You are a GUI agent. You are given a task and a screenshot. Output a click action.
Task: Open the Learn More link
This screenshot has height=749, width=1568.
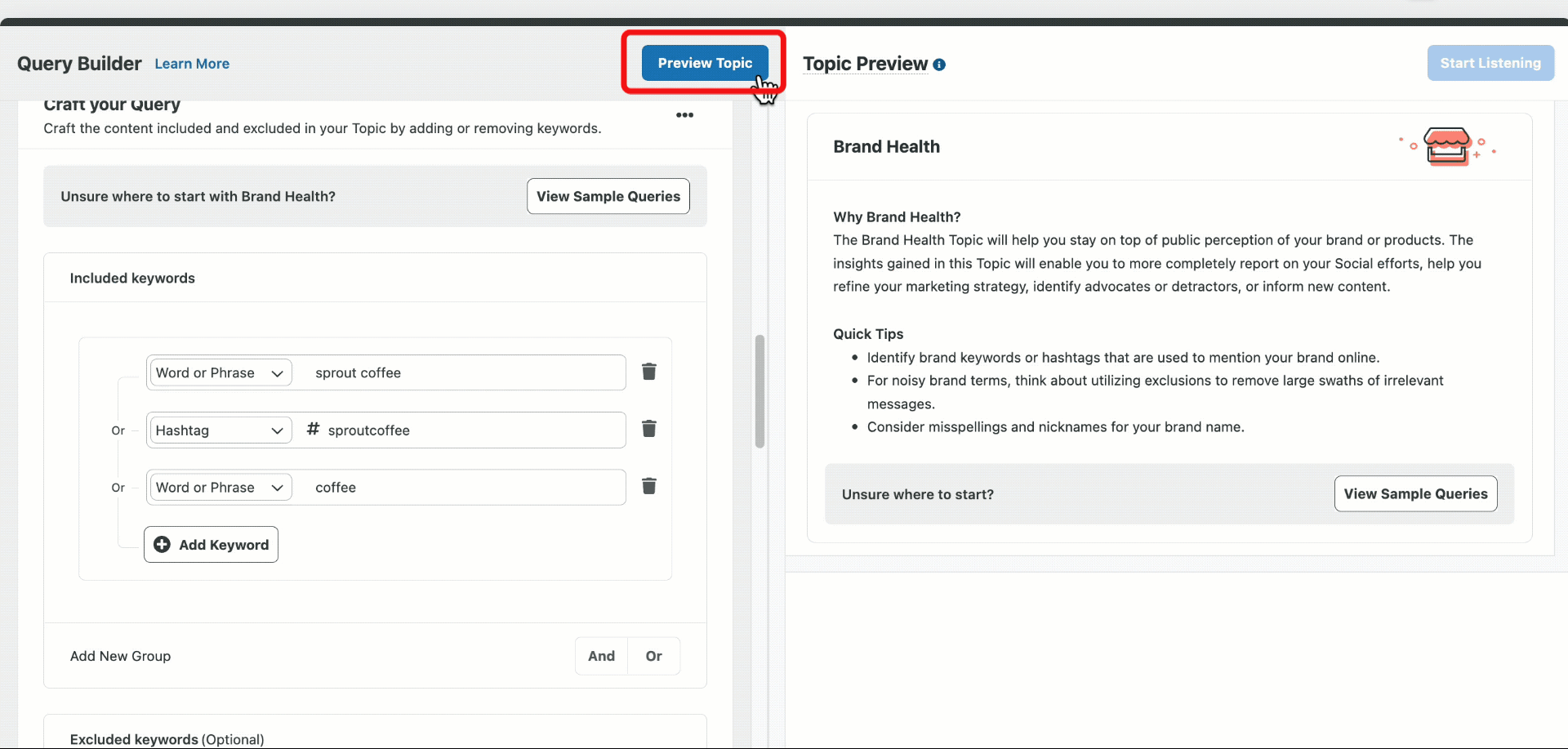click(x=192, y=64)
